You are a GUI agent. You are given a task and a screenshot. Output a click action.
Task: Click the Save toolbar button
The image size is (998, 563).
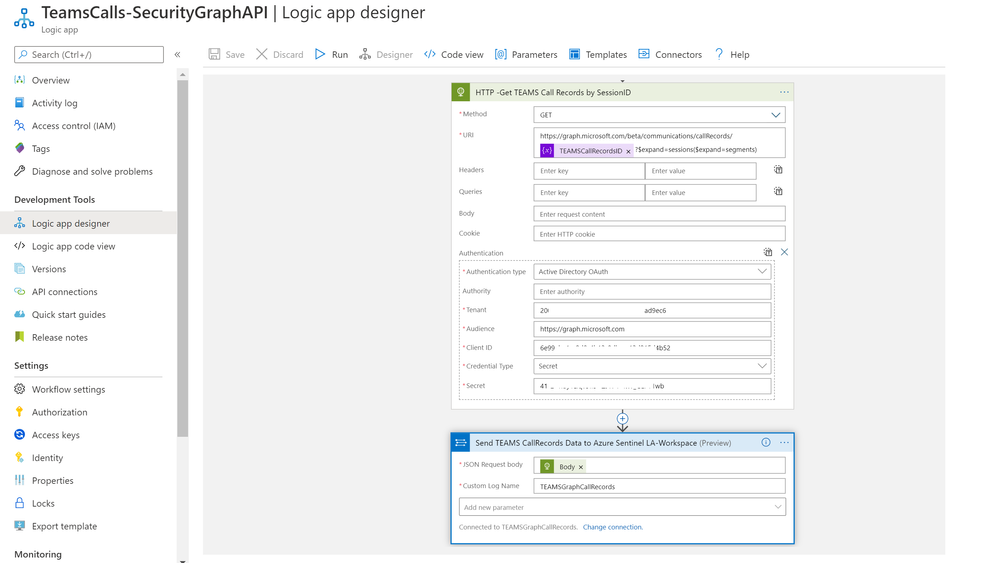(x=227, y=55)
